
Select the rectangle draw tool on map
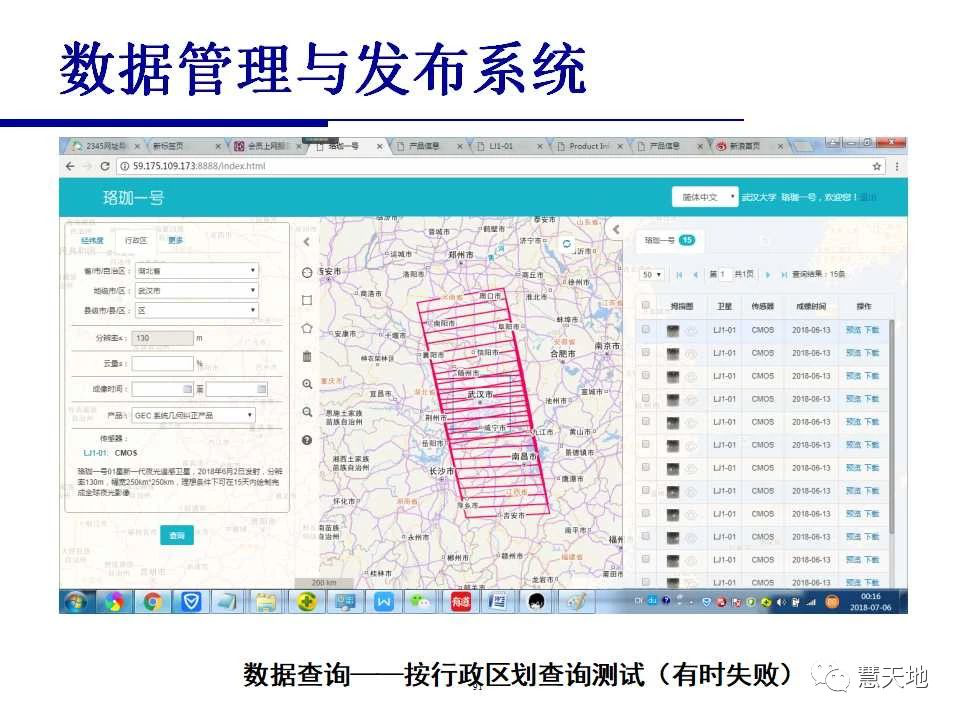307,300
